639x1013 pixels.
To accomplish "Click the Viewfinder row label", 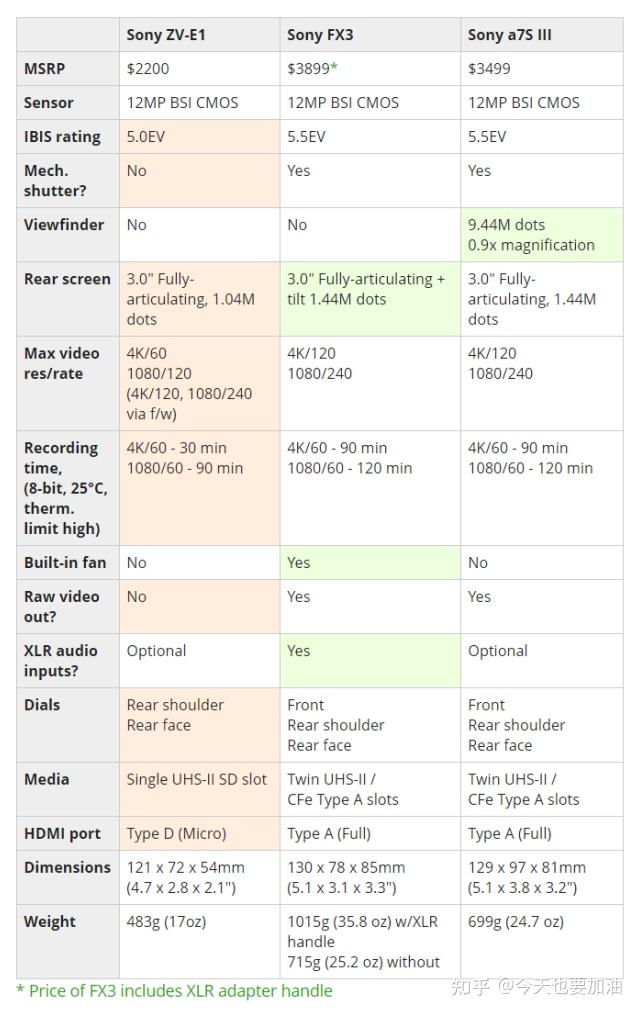I will coord(64,225).
